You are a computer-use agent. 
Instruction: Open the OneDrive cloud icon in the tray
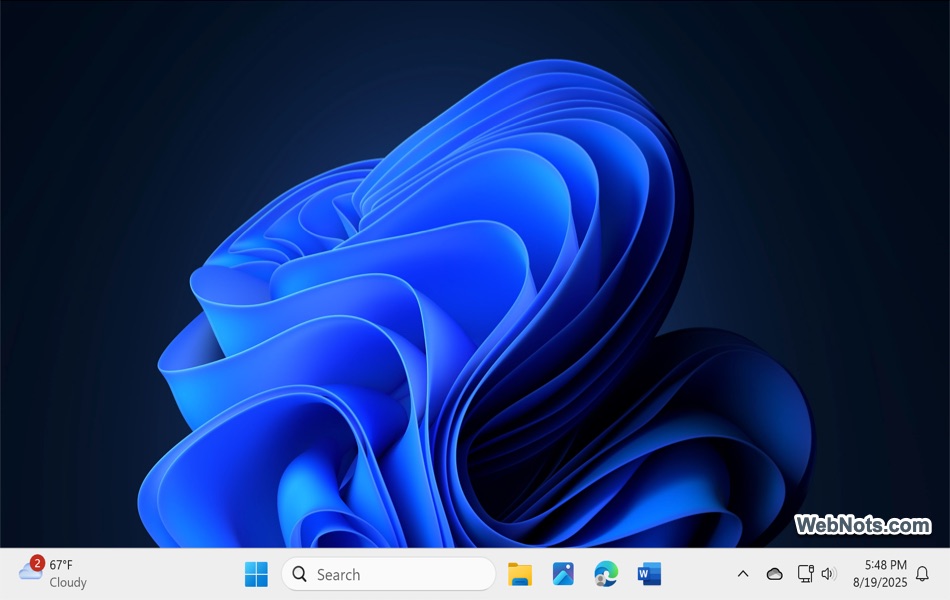point(774,574)
